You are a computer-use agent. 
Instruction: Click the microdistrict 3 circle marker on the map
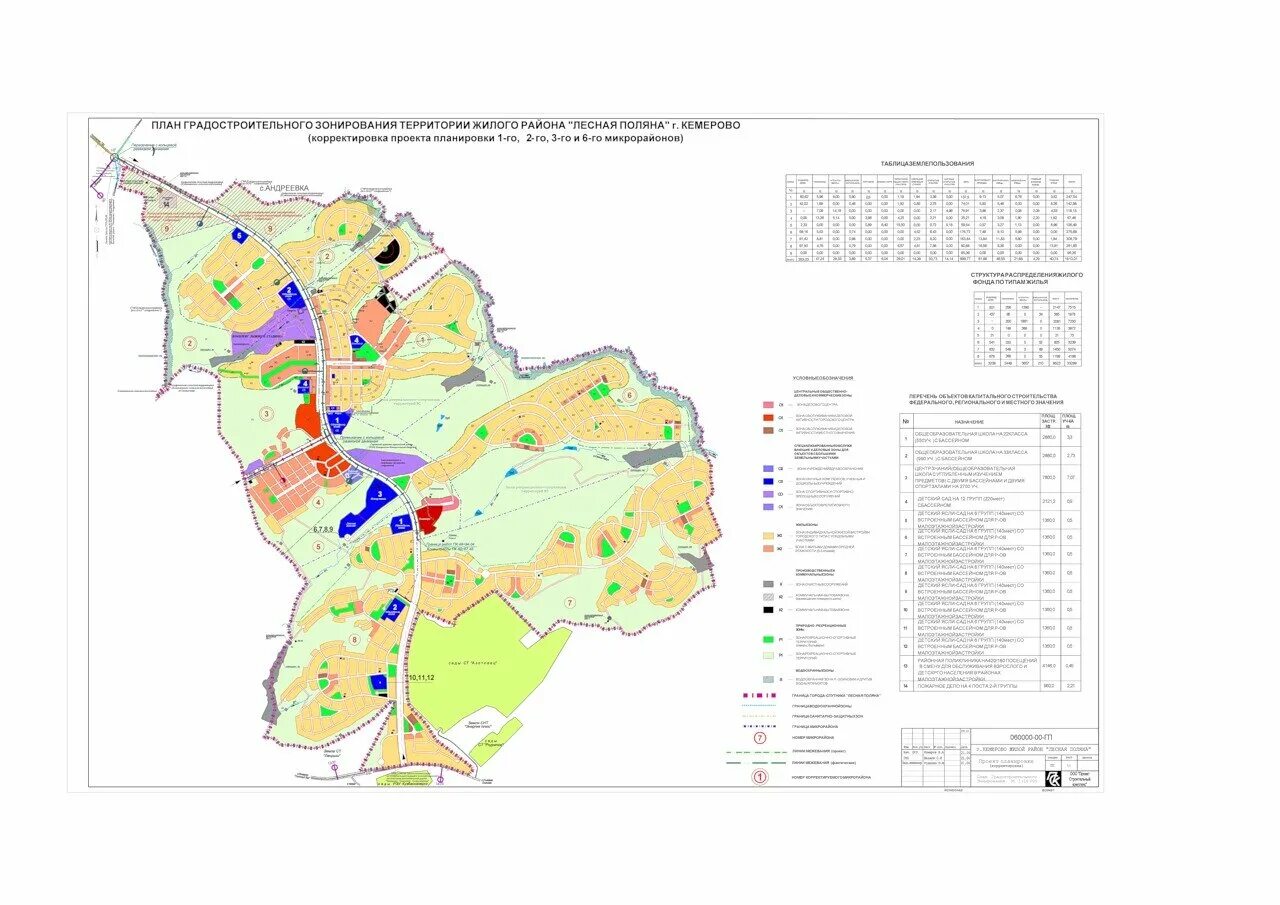265,413
